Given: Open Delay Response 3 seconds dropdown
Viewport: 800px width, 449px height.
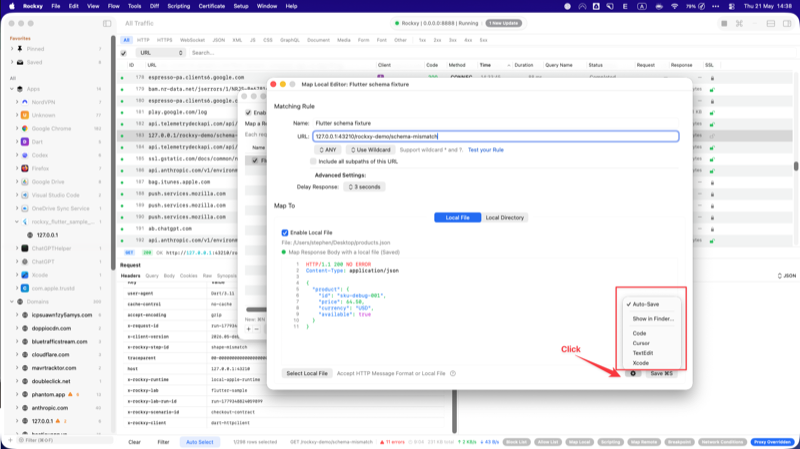Looking at the screenshot, I should [364, 187].
